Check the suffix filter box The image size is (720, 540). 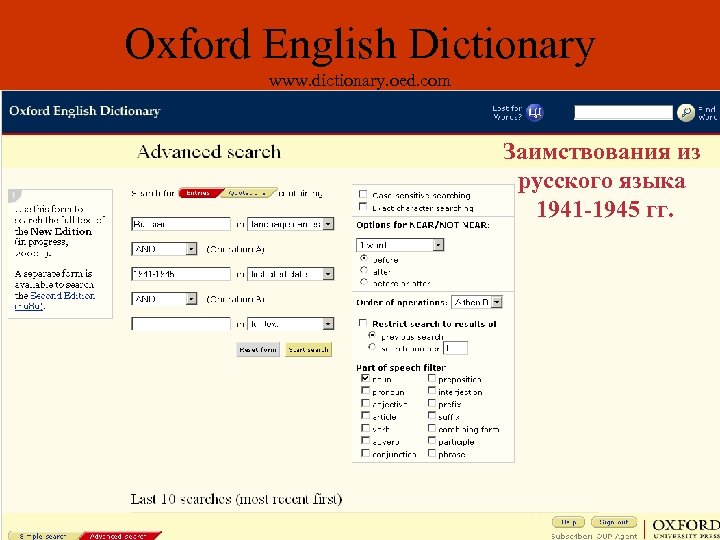tap(432, 416)
